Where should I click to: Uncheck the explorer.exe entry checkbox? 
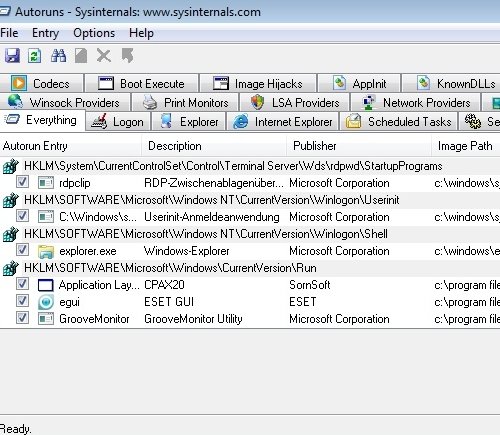22,250
